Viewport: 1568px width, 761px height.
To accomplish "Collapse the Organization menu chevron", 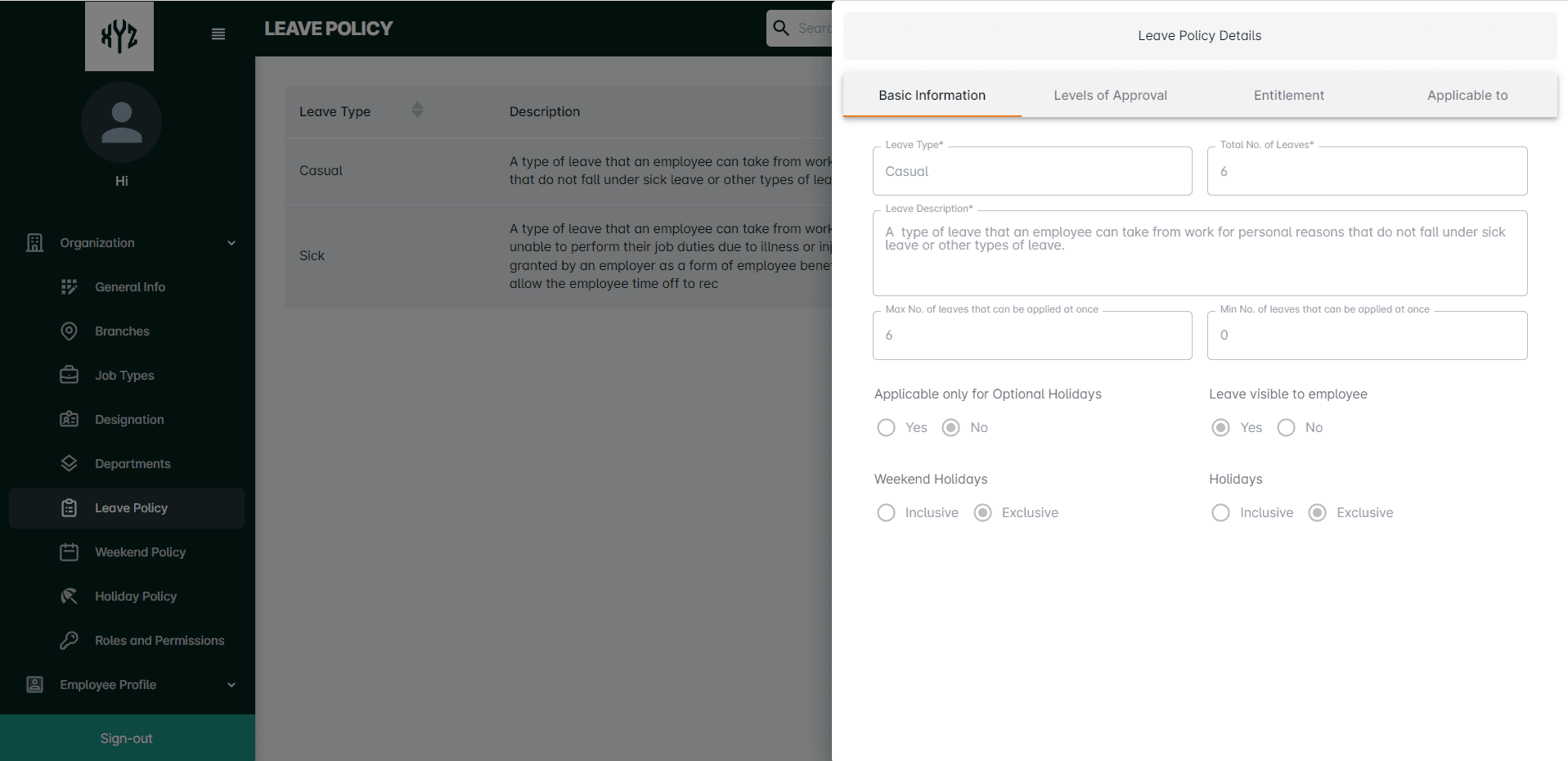I will click(231, 243).
